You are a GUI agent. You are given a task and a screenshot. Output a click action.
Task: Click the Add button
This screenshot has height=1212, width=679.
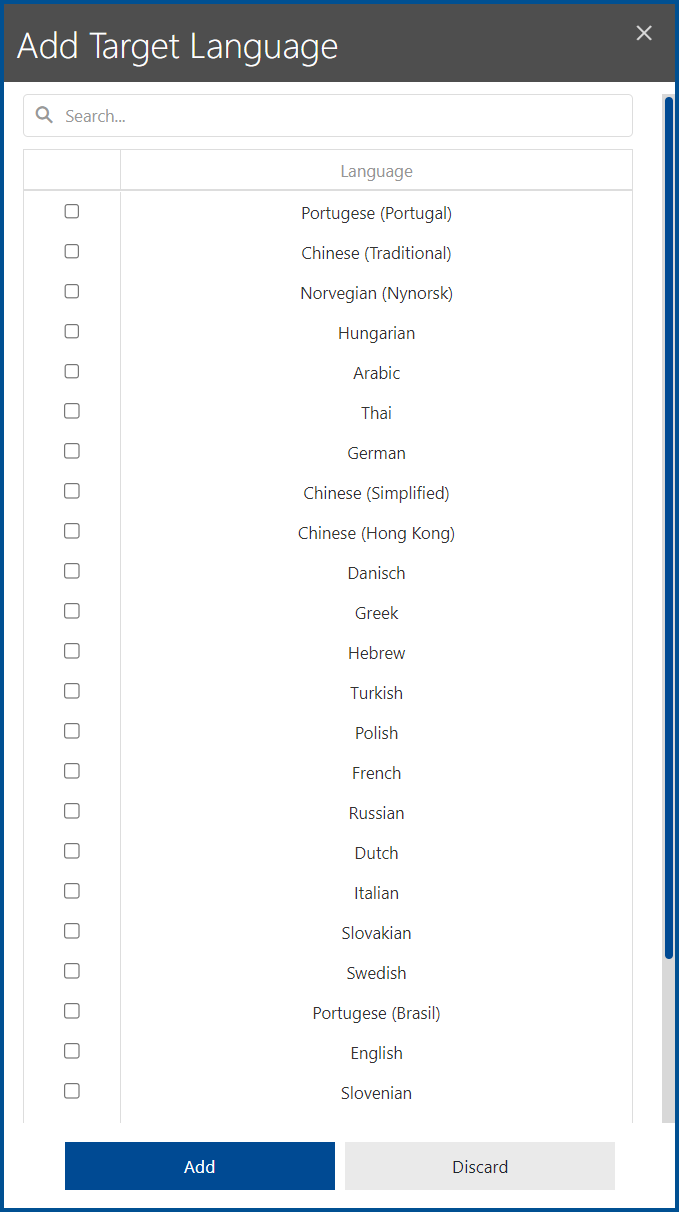click(199, 1166)
